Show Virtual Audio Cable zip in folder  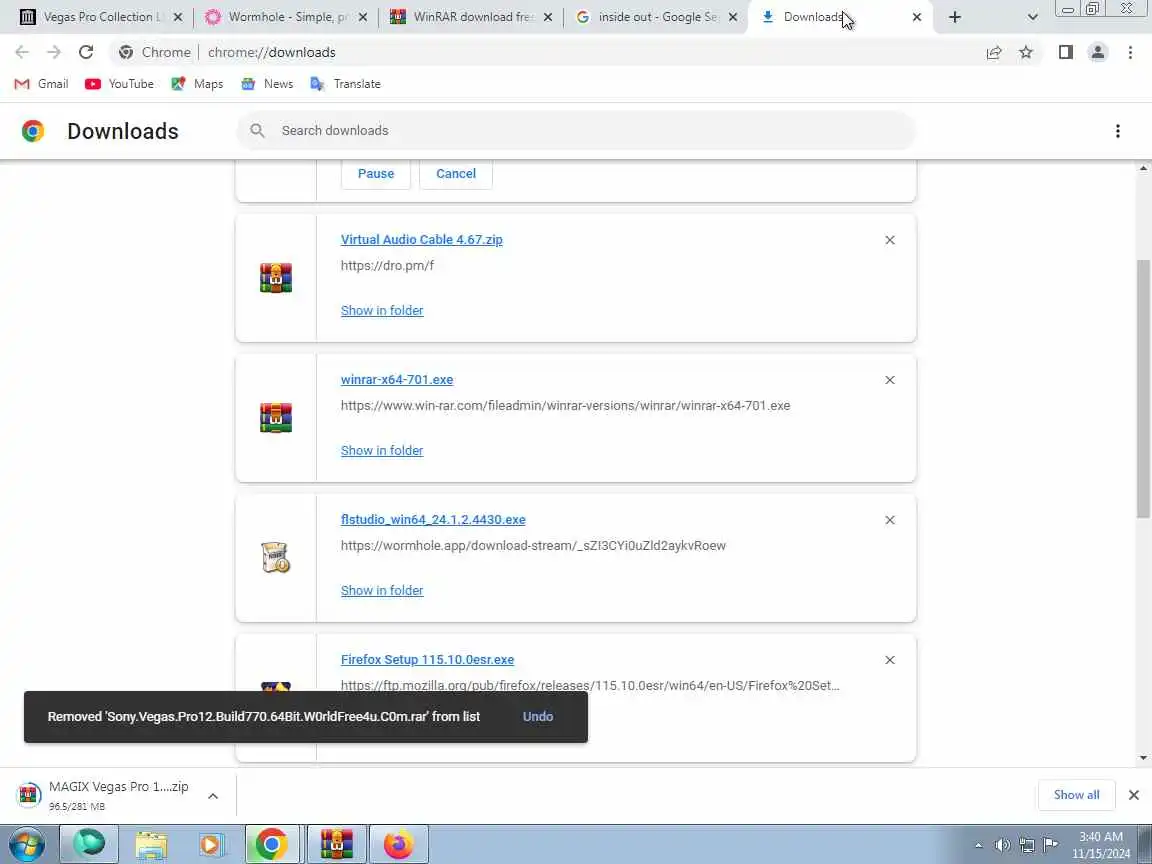pyautogui.click(x=382, y=311)
